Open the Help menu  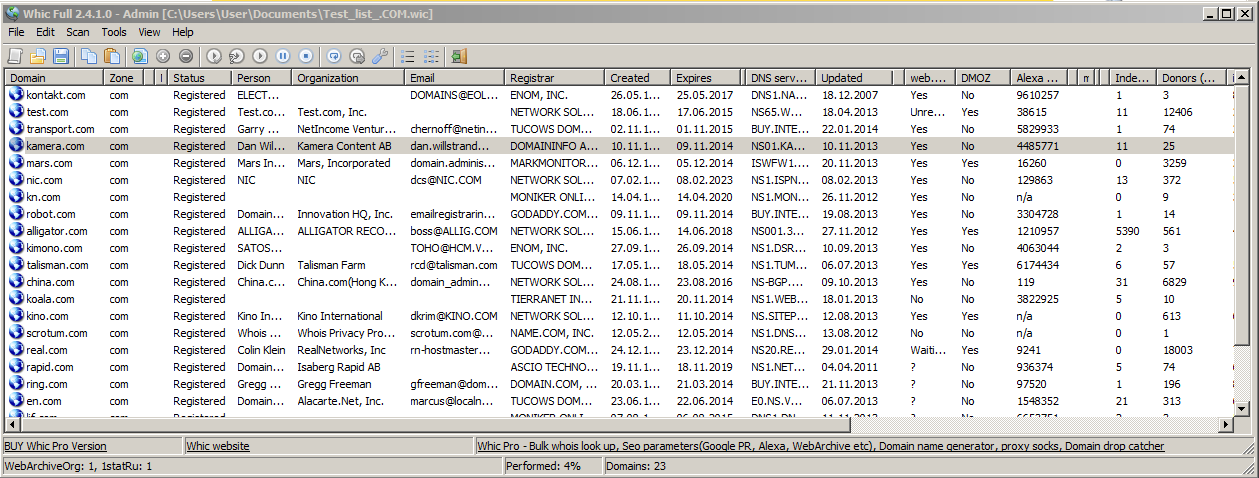pyautogui.click(x=183, y=32)
